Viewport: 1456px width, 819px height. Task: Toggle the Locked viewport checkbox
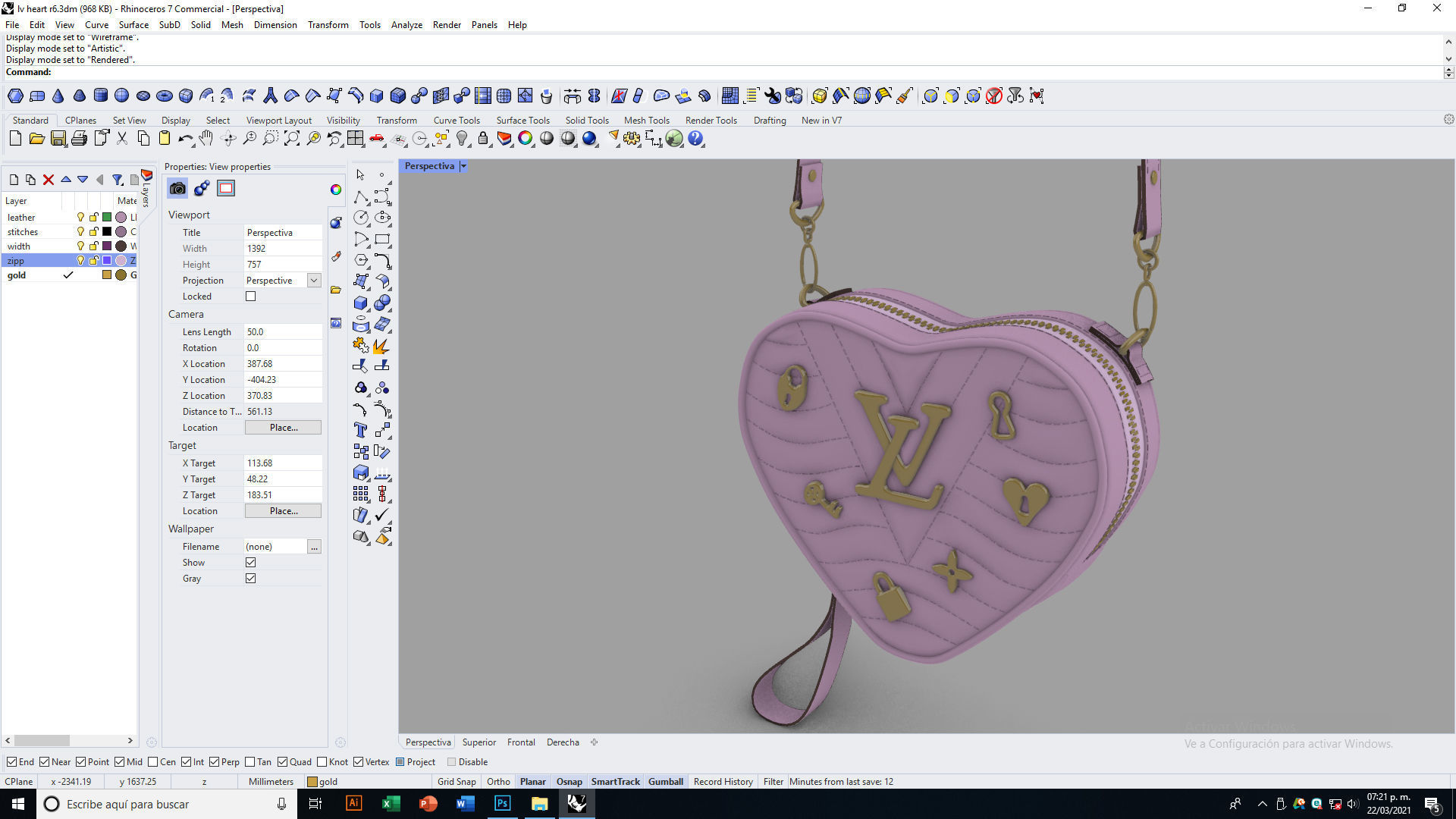[x=250, y=297]
